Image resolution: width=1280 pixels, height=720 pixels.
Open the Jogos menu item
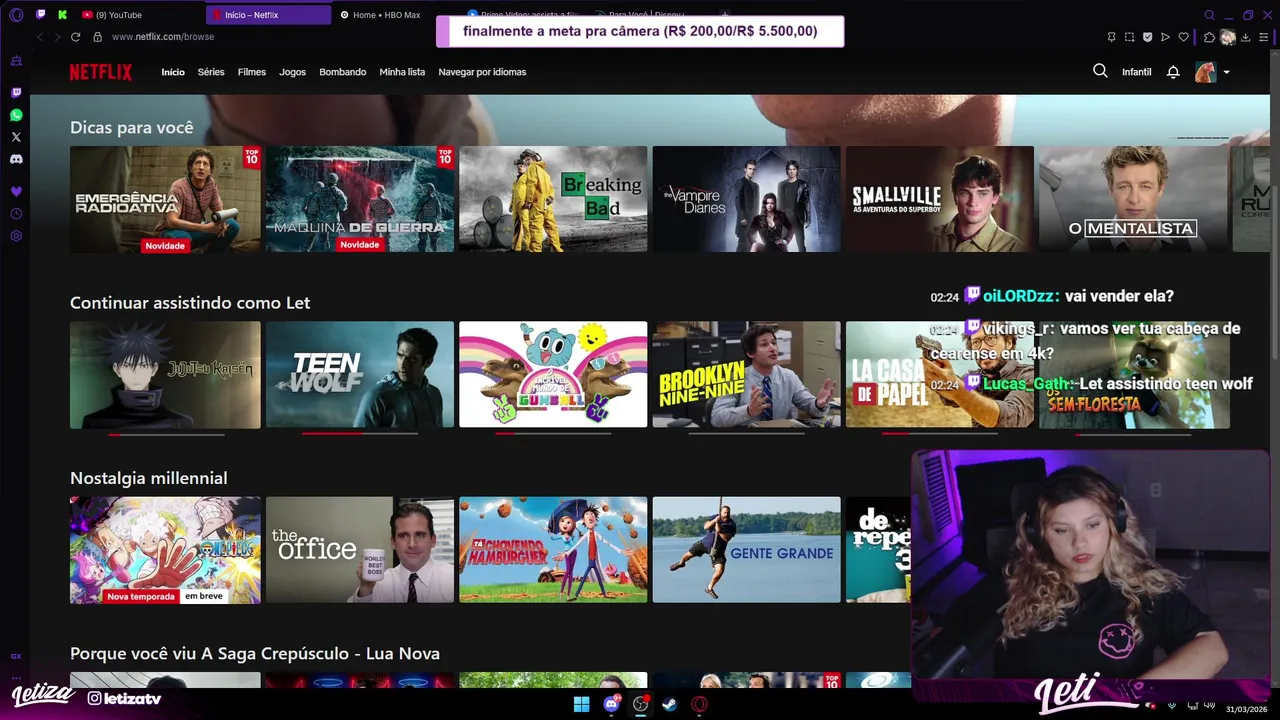click(292, 72)
